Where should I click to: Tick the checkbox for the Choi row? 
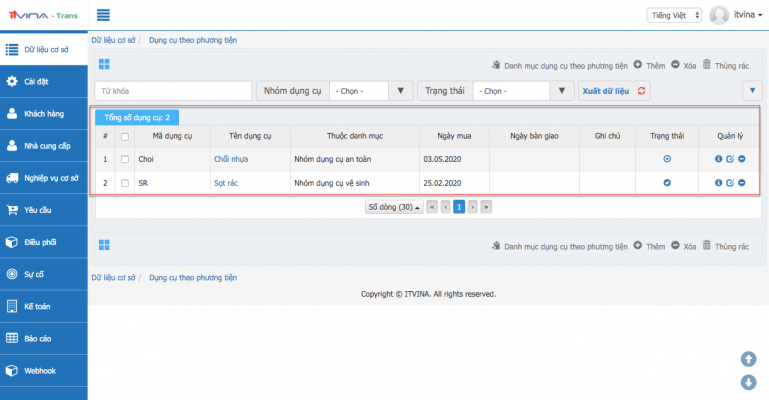[125, 159]
